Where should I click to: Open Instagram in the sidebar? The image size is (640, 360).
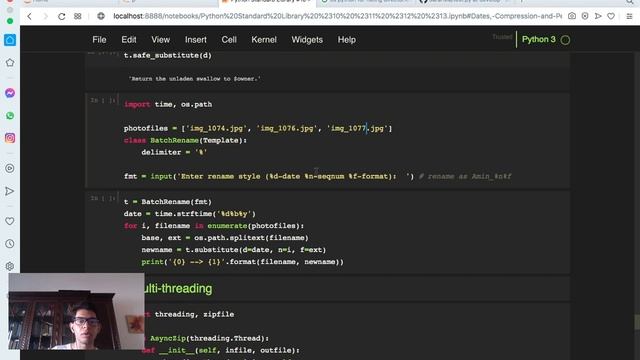pyautogui.click(x=10, y=138)
